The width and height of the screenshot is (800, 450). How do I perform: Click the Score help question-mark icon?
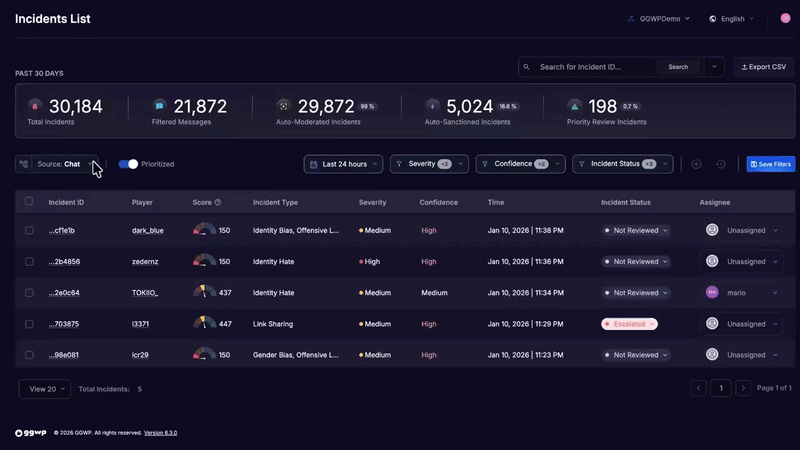tap(218, 202)
